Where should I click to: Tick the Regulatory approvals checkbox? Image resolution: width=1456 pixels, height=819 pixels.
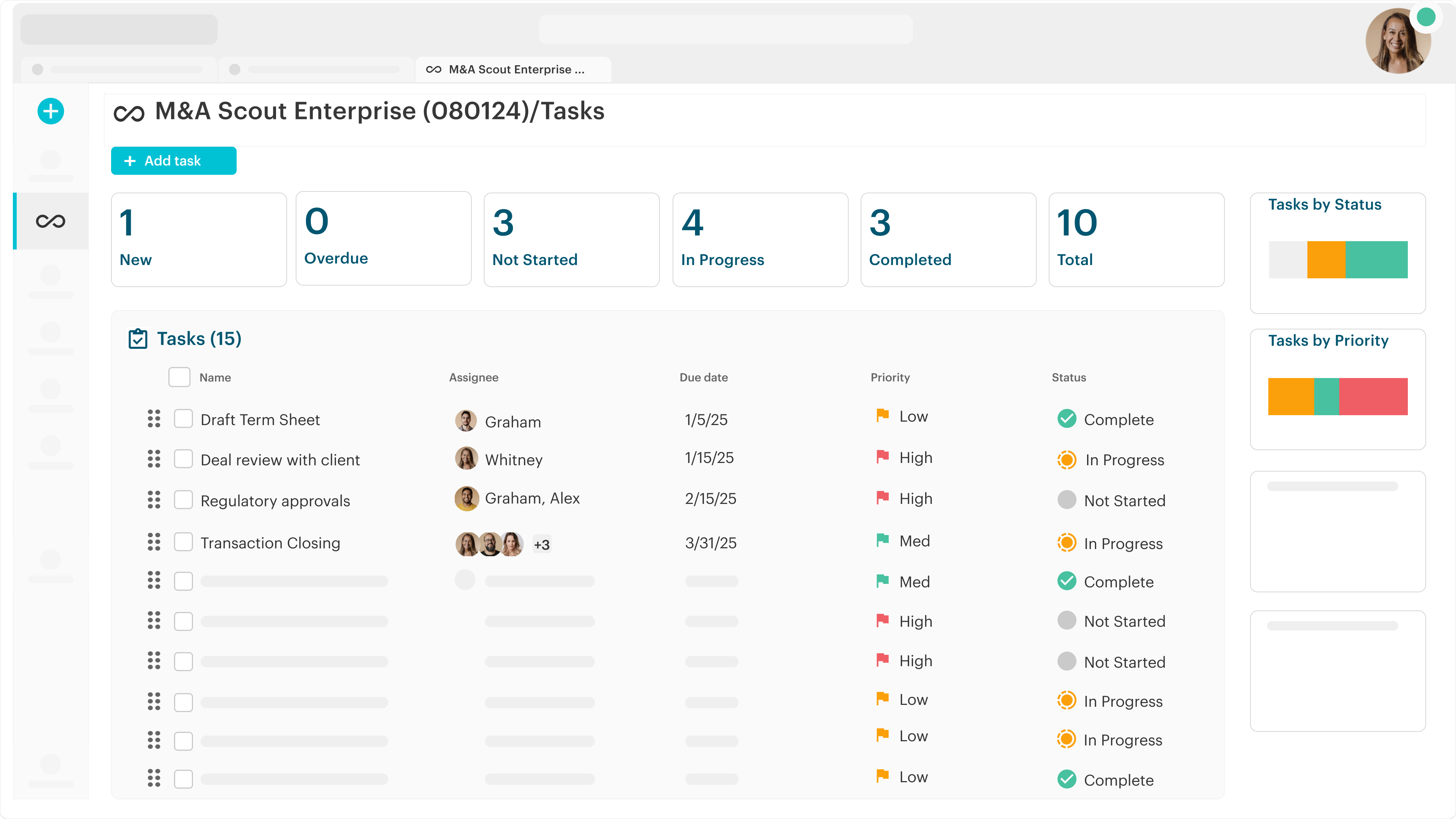pos(183,500)
